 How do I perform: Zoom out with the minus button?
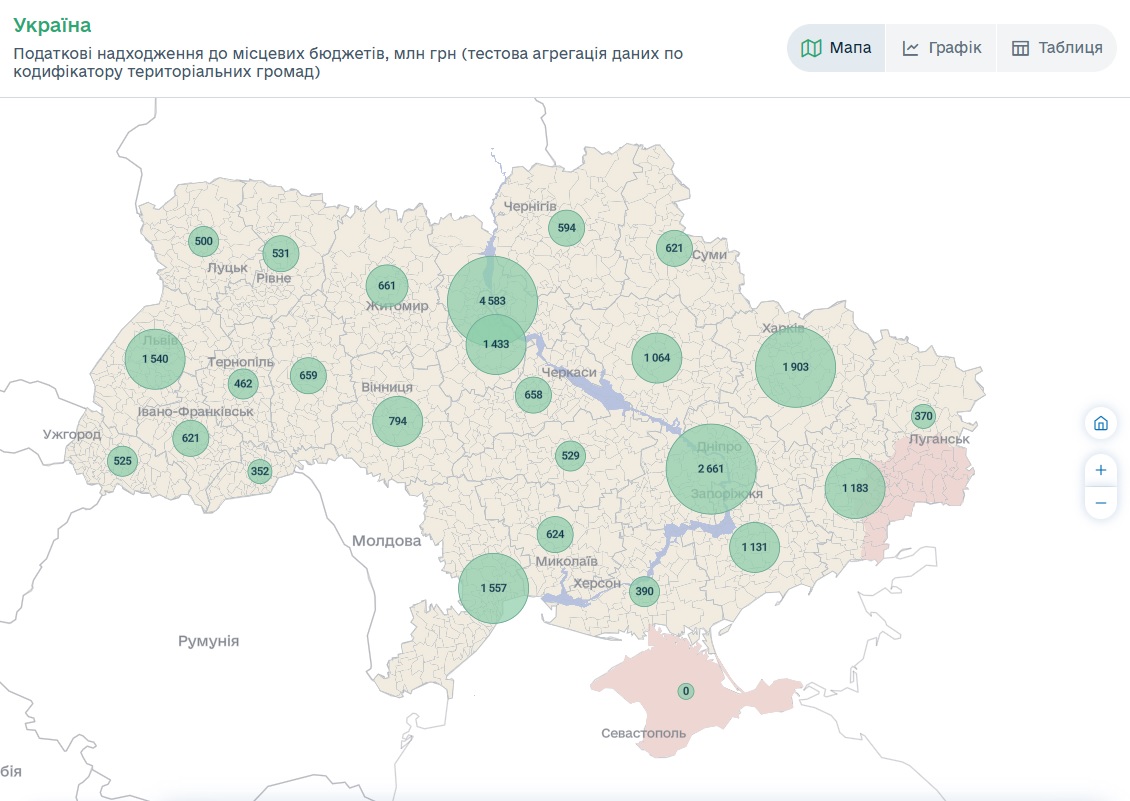(x=1100, y=503)
